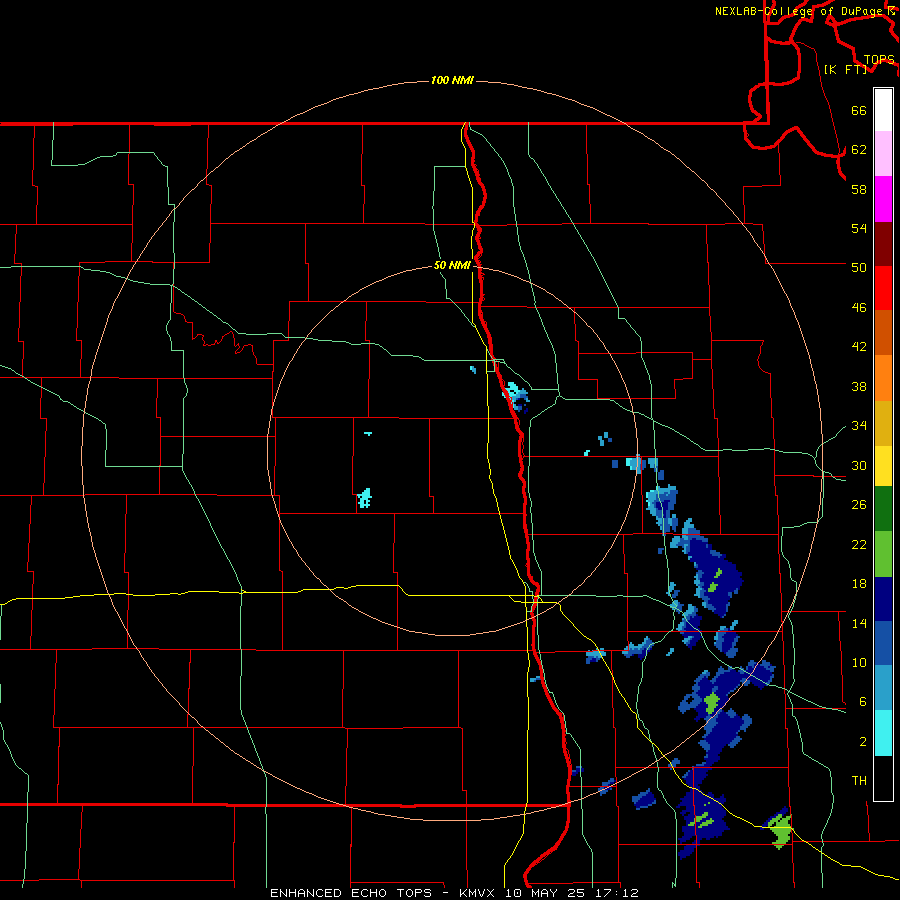Viewport: 900px width, 900px height.
Task: Click the "34" legend value
Action: tap(859, 426)
